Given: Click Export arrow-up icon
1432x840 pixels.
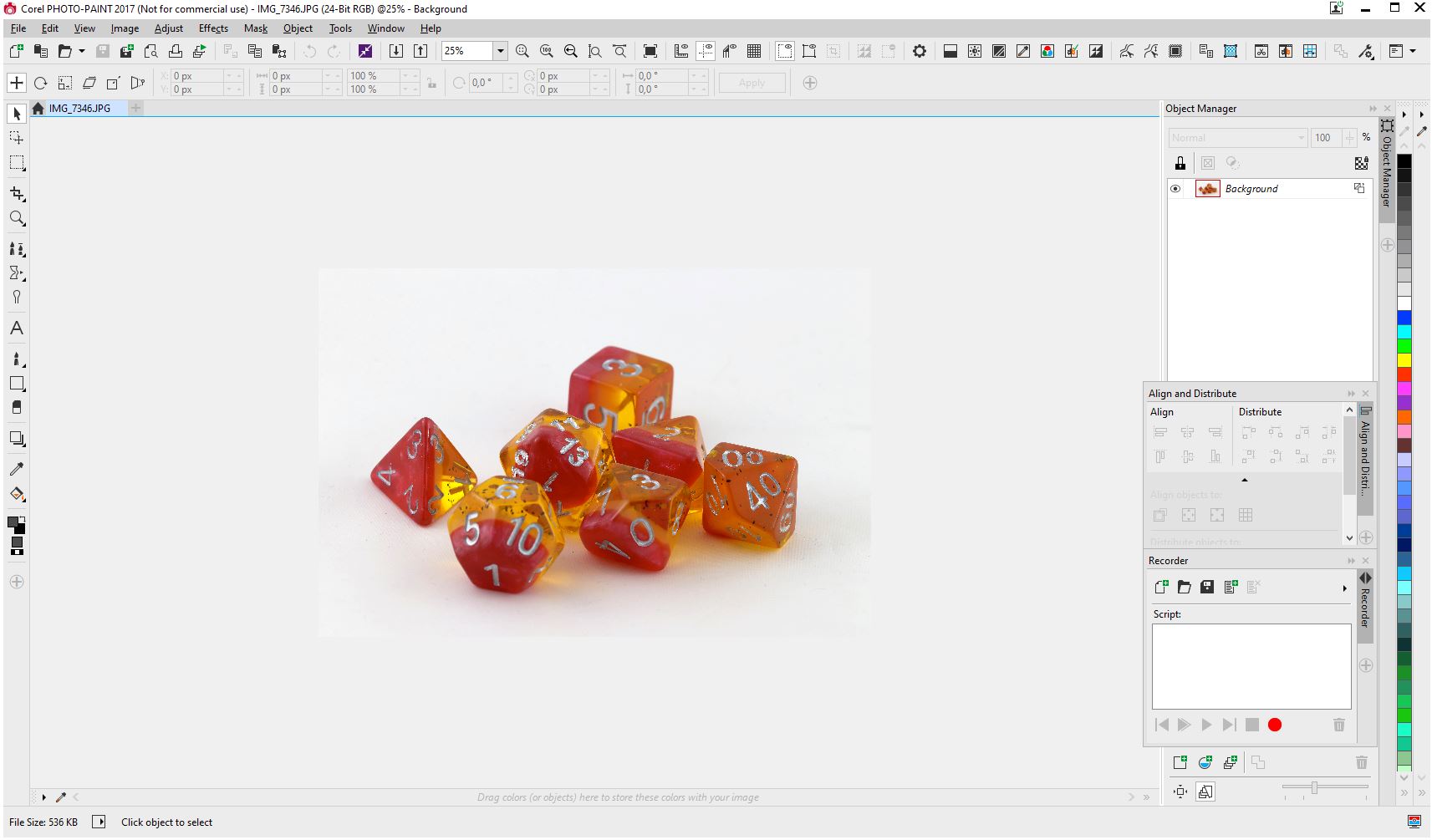Looking at the screenshot, I should [x=420, y=51].
